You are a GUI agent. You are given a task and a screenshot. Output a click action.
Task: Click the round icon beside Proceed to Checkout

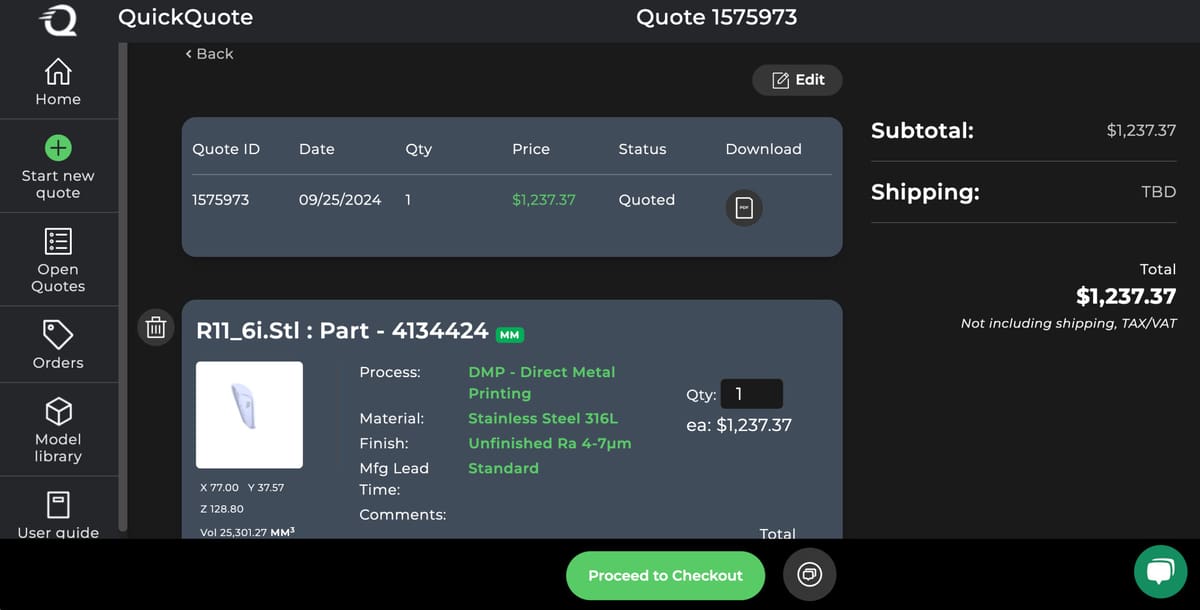pos(809,575)
